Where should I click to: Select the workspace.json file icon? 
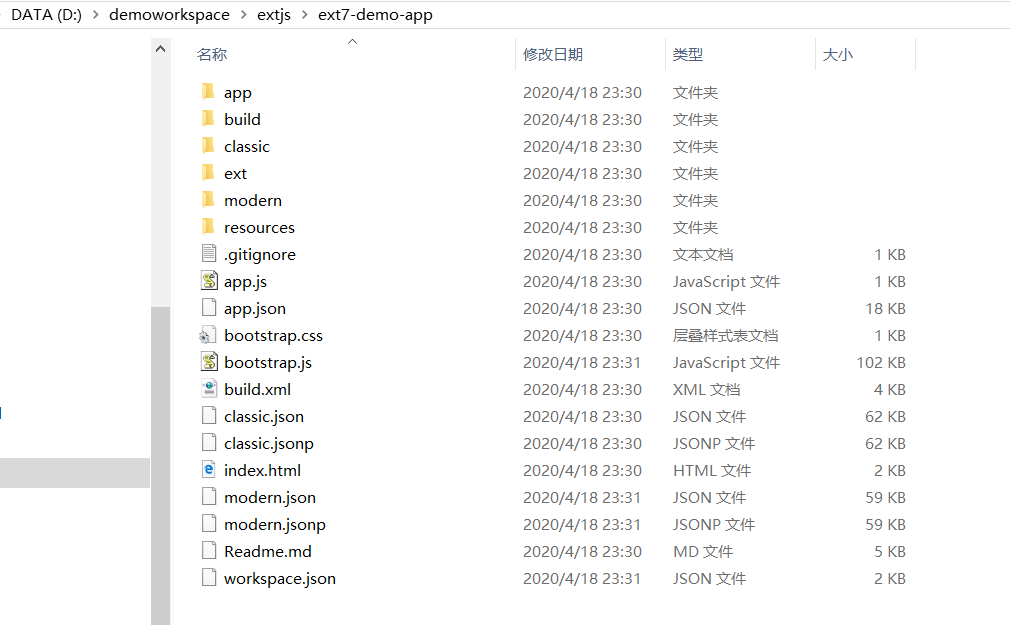(x=209, y=577)
